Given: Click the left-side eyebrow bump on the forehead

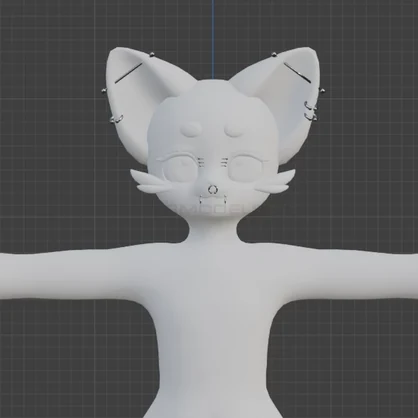Looking at the screenshot, I should point(191,130).
